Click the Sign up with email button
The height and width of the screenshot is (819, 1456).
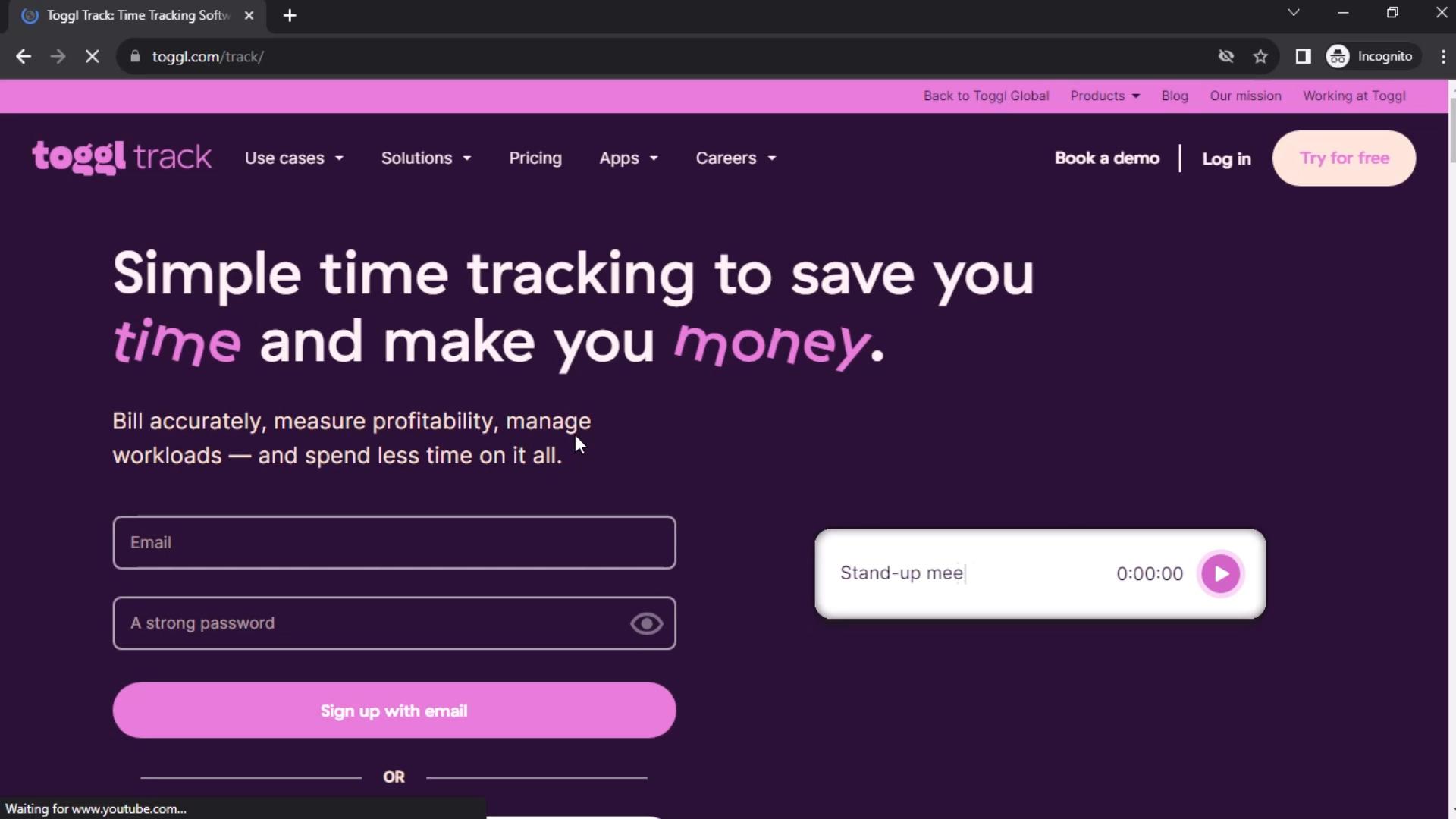coord(393,710)
